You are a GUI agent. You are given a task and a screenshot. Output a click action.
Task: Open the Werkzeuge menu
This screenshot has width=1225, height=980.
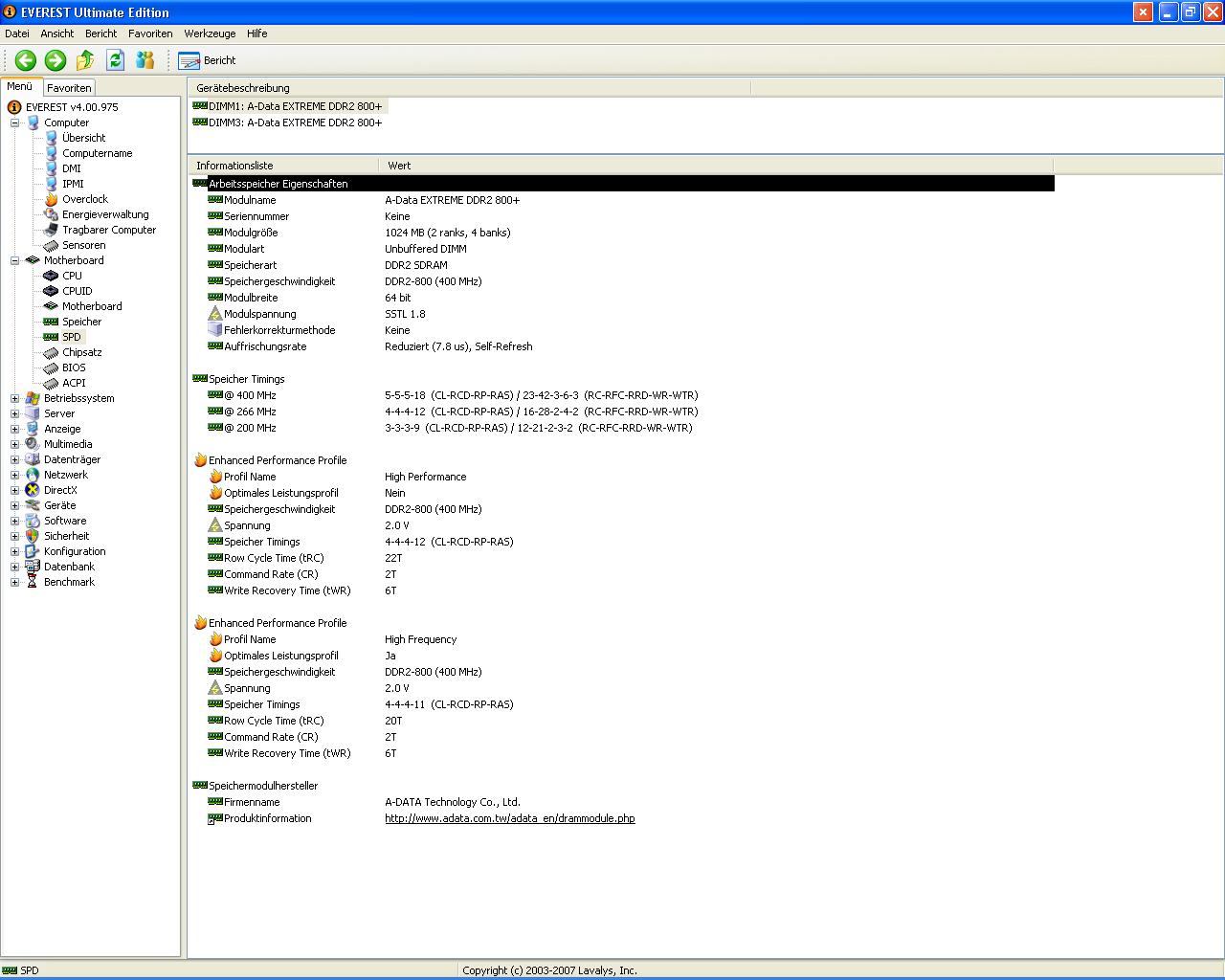tap(210, 33)
